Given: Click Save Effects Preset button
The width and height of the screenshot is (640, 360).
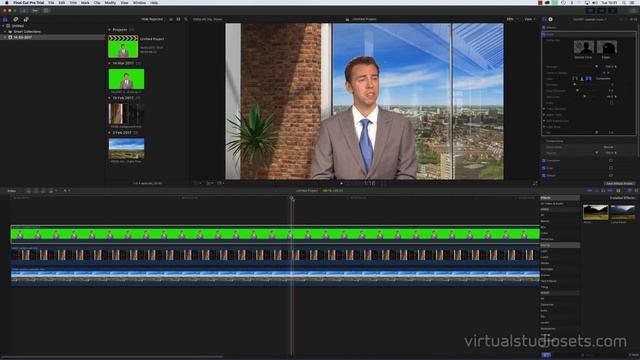Looking at the screenshot, I should (619, 184).
